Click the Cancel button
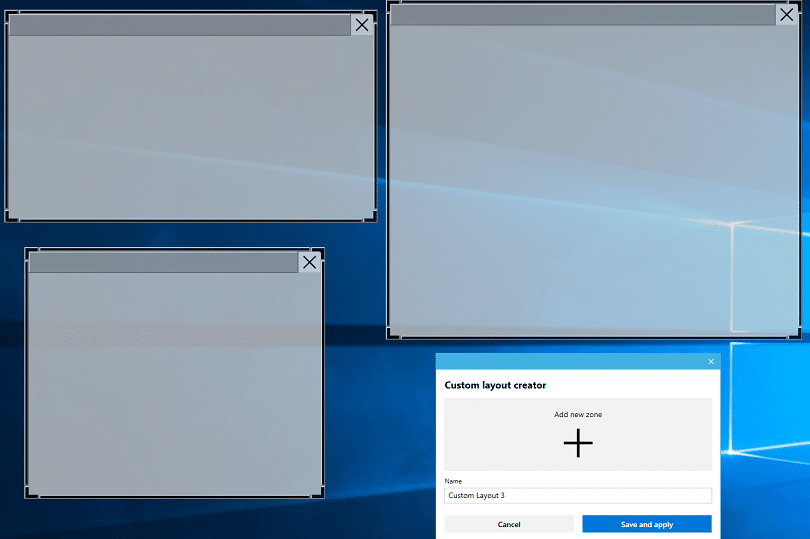This screenshot has width=810, height=539. tap(509, 524)
